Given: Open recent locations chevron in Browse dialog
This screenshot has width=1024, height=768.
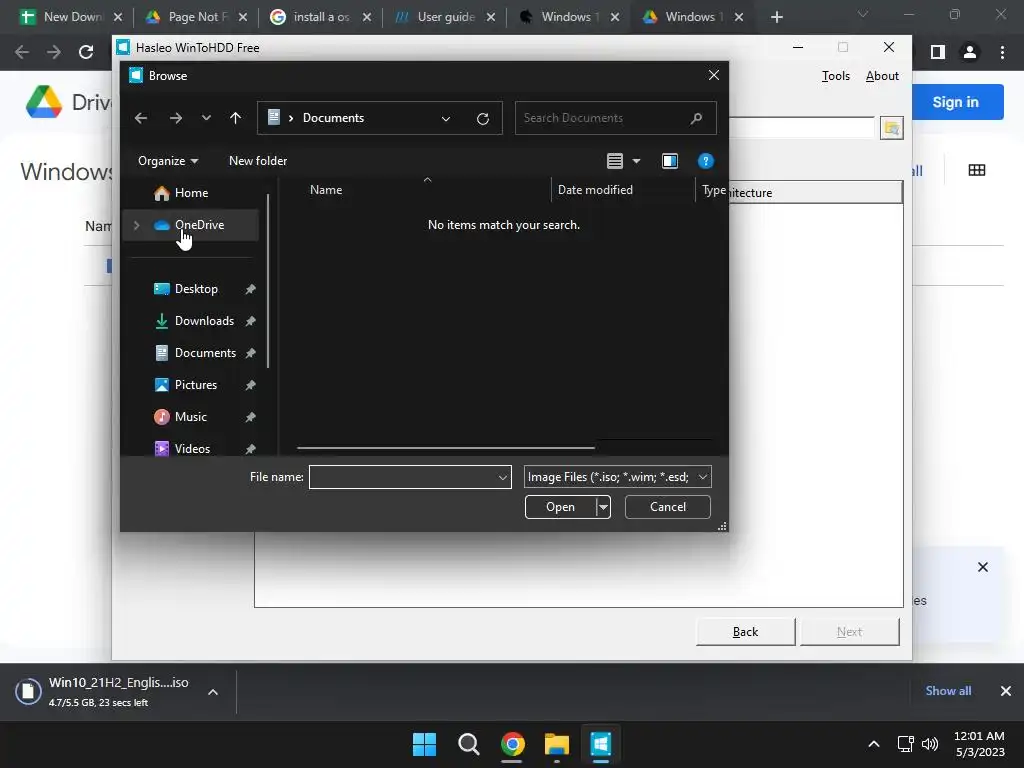Looking at the screenshot, I should point(206,118).
